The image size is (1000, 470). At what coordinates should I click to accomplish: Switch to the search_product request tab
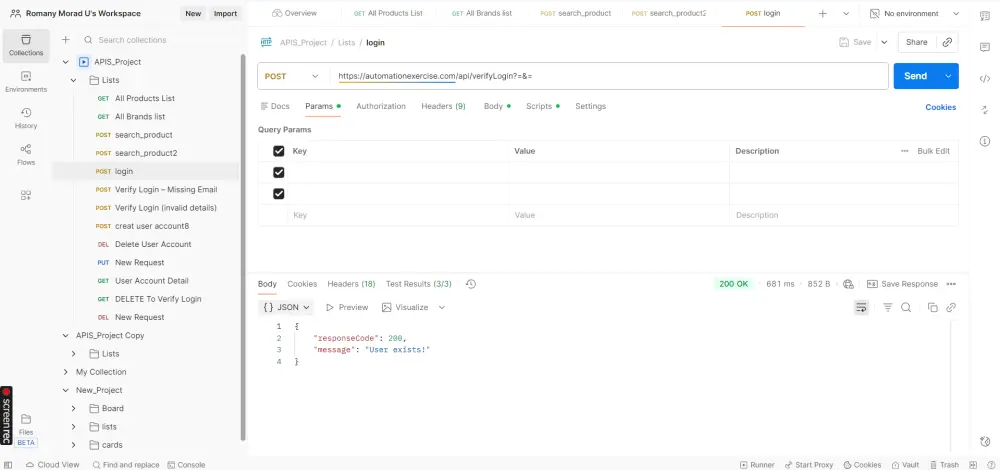(575, 13)
